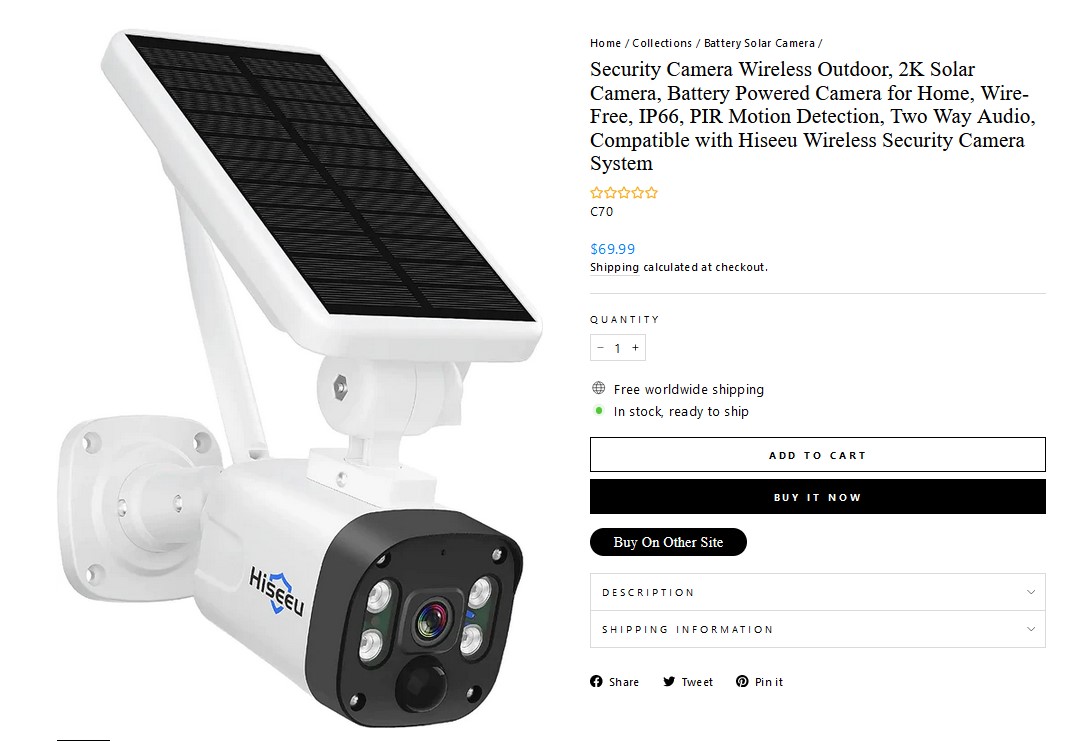Open Collections breadcrumb link

click(x=662, y=43)
